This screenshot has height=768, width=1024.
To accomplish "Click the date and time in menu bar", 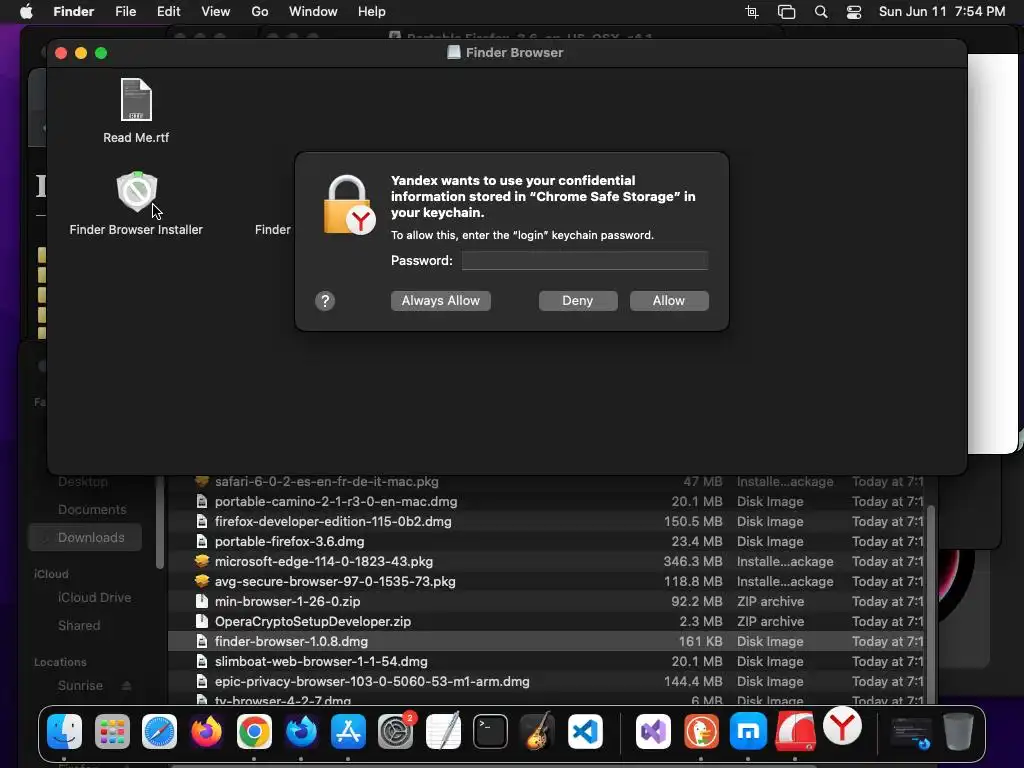I will tap(942, 12).
